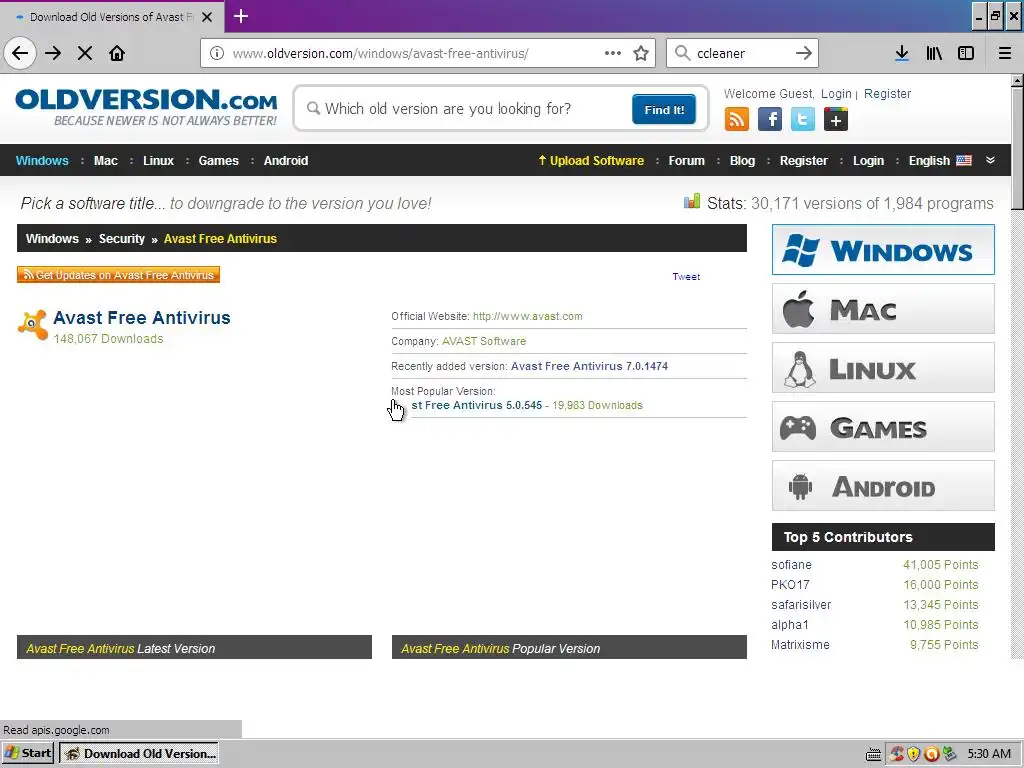The height and width of the screenshot is (768, 1024).
Task: Click the Avast orange logo icon
Action: click(x=33, y=325)
